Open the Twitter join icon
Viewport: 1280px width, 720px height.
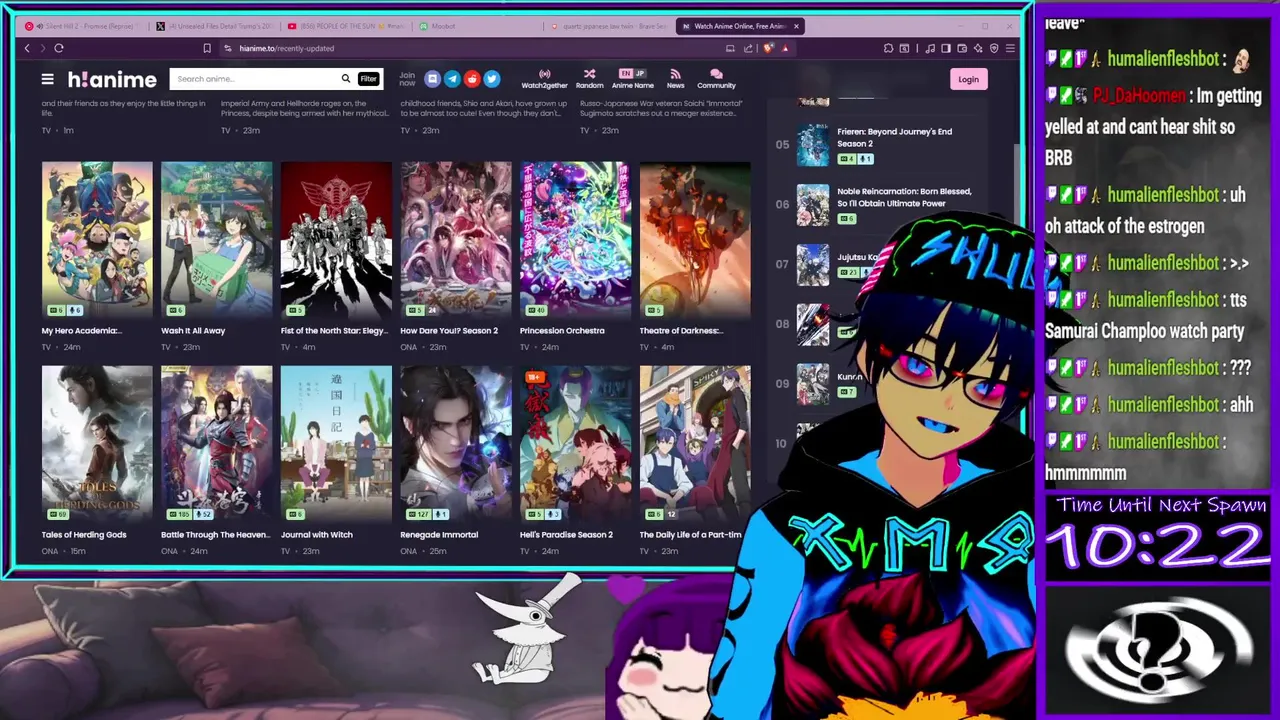click(491, 79)
